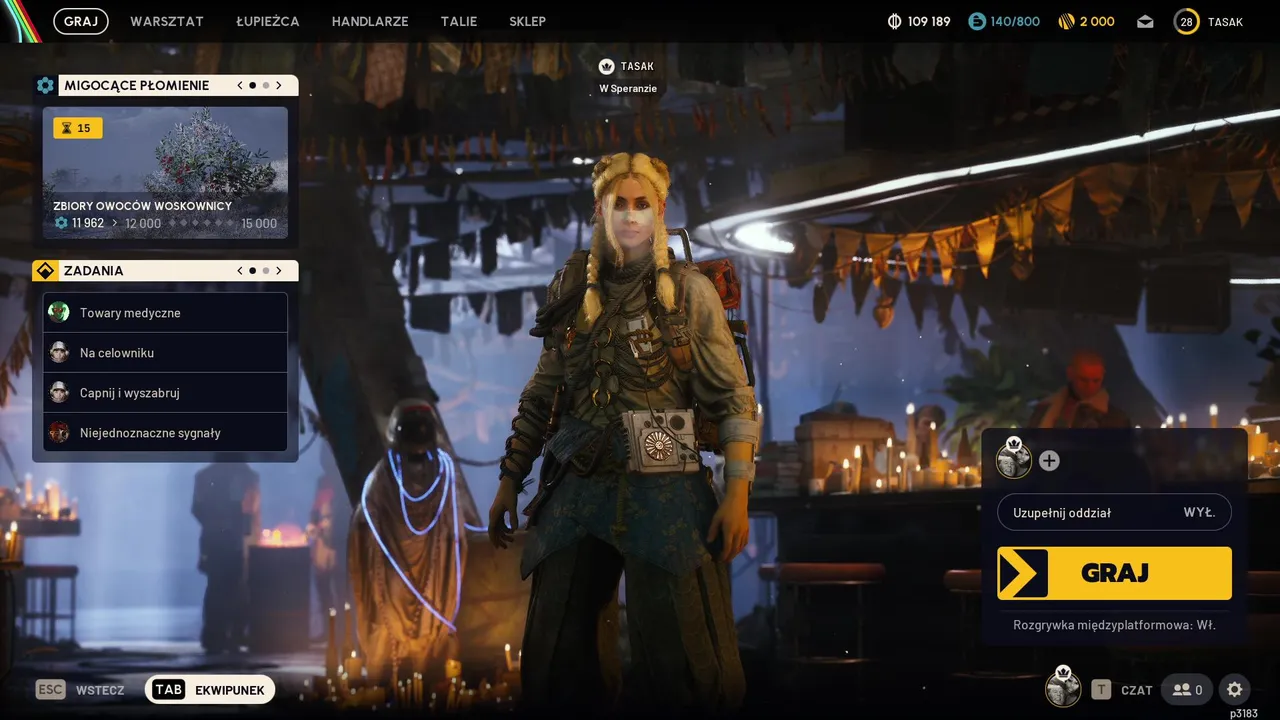Viewport: 1280px width, 720px height.
Task: Click the ESC Wstecz back button
Action: click(80, 690)
